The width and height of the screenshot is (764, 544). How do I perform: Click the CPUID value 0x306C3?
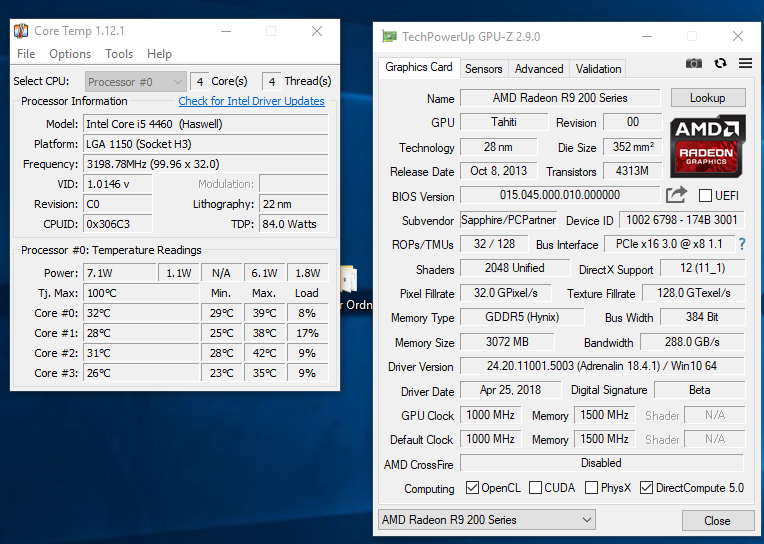point(118,224)
